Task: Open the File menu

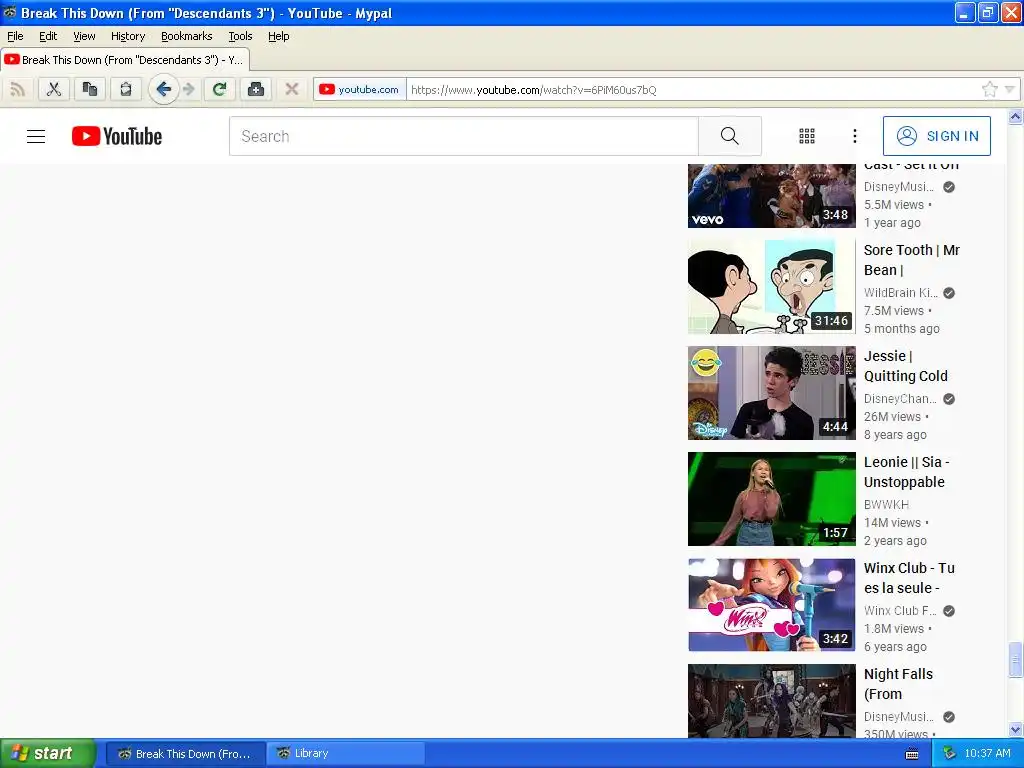Action: 15,36
